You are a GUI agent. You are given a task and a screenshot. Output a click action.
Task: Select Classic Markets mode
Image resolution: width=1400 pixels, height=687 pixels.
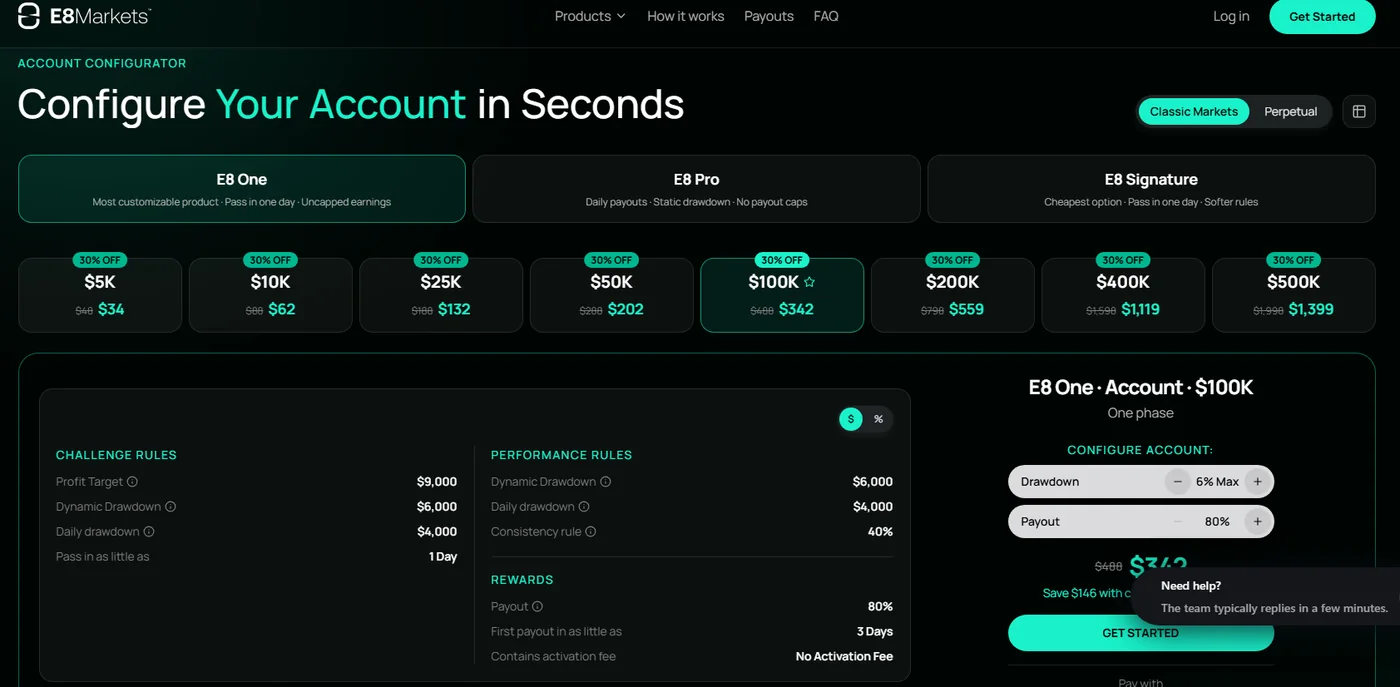click(x=1194, y=111)
